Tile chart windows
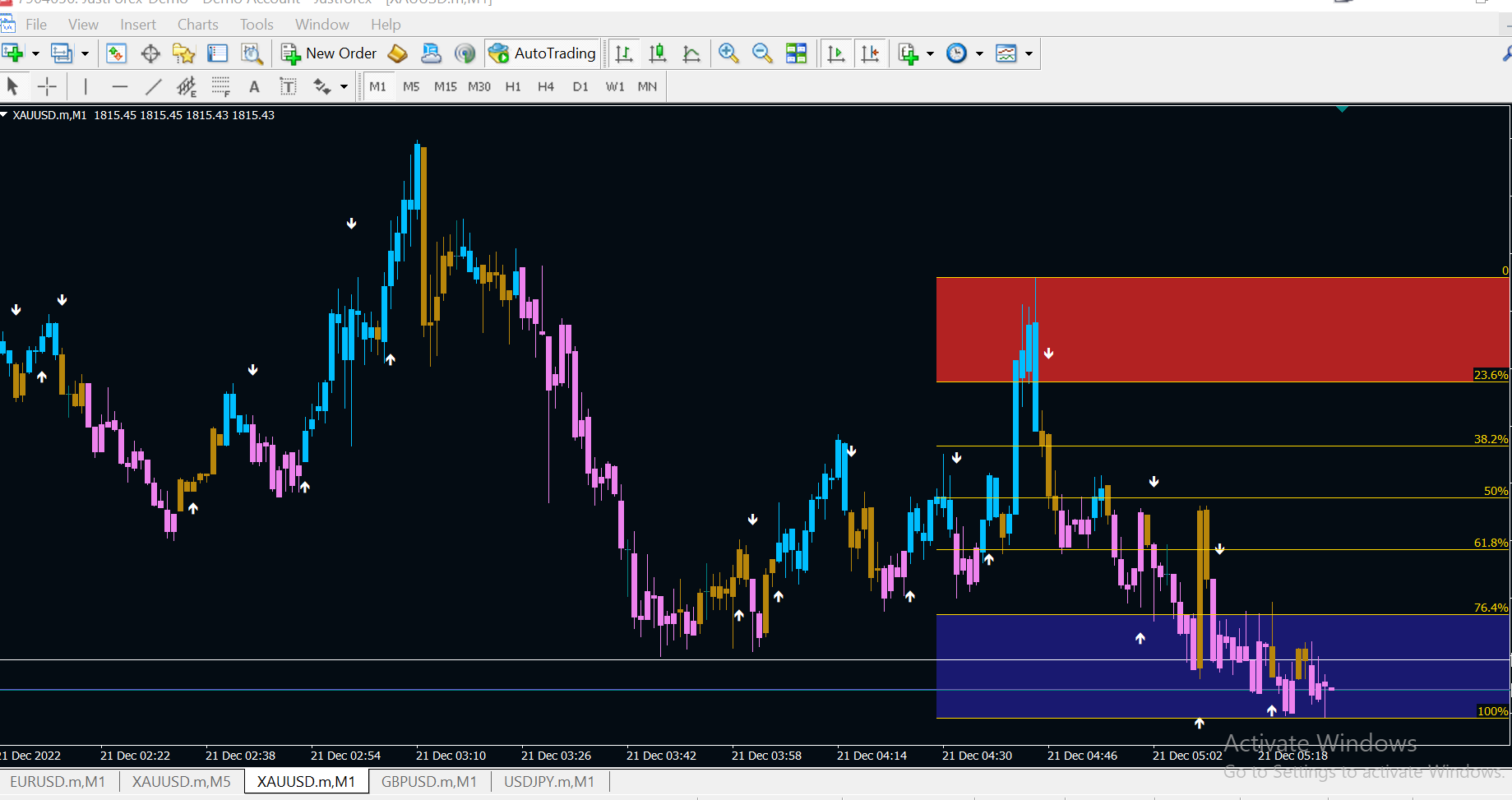 click(x=796, y=54)
